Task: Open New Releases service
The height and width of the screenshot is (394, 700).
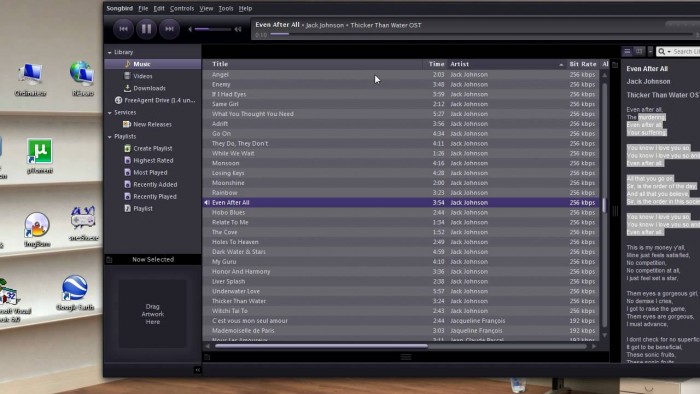Action: [x=153, y=124]
